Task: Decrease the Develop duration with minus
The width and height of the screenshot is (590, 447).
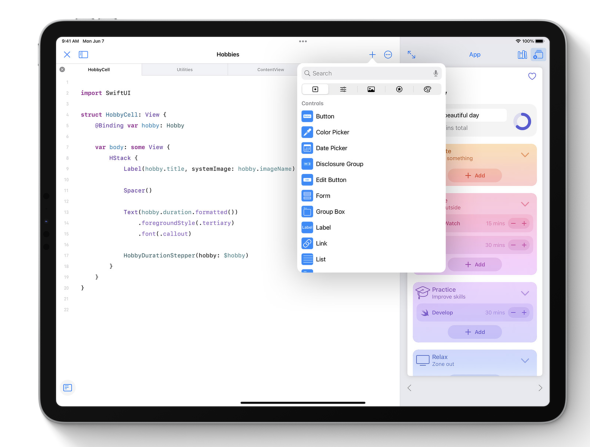Action: point(513,313)
